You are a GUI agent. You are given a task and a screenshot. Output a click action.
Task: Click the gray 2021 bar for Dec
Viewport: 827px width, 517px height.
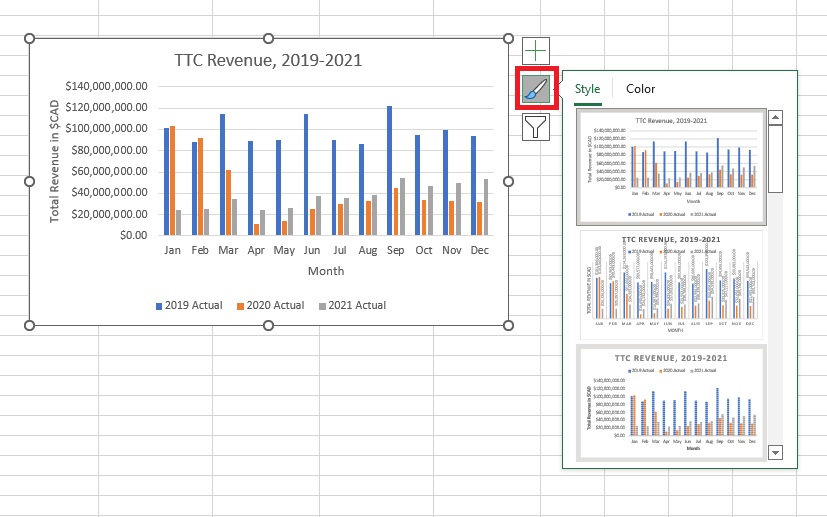tap(486, 207)
